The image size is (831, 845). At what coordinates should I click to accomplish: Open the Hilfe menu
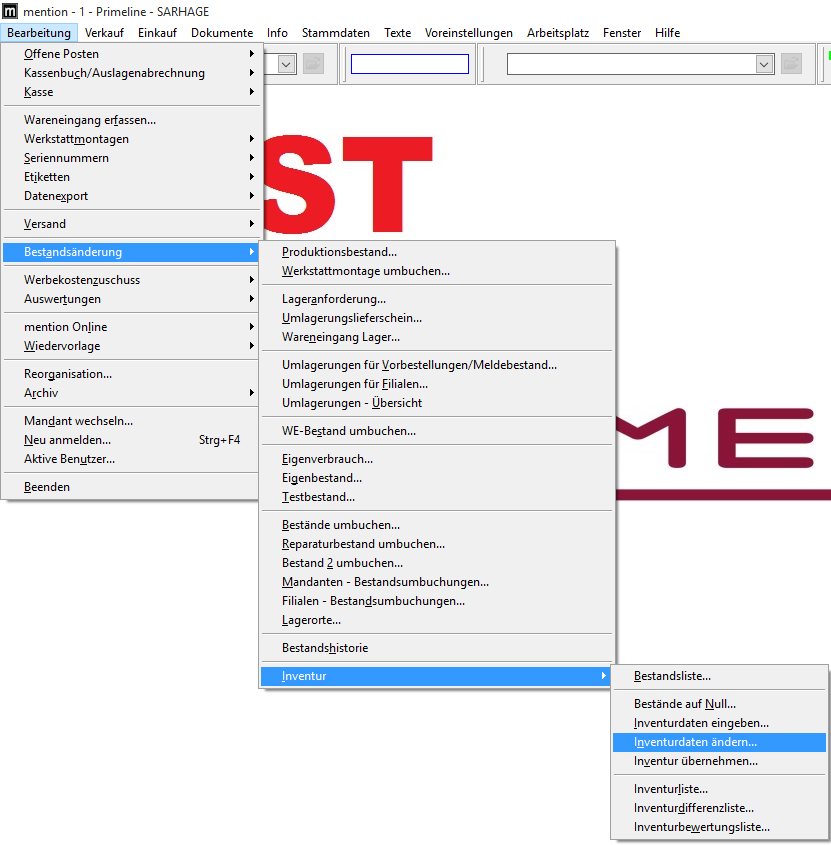(666, 32)
